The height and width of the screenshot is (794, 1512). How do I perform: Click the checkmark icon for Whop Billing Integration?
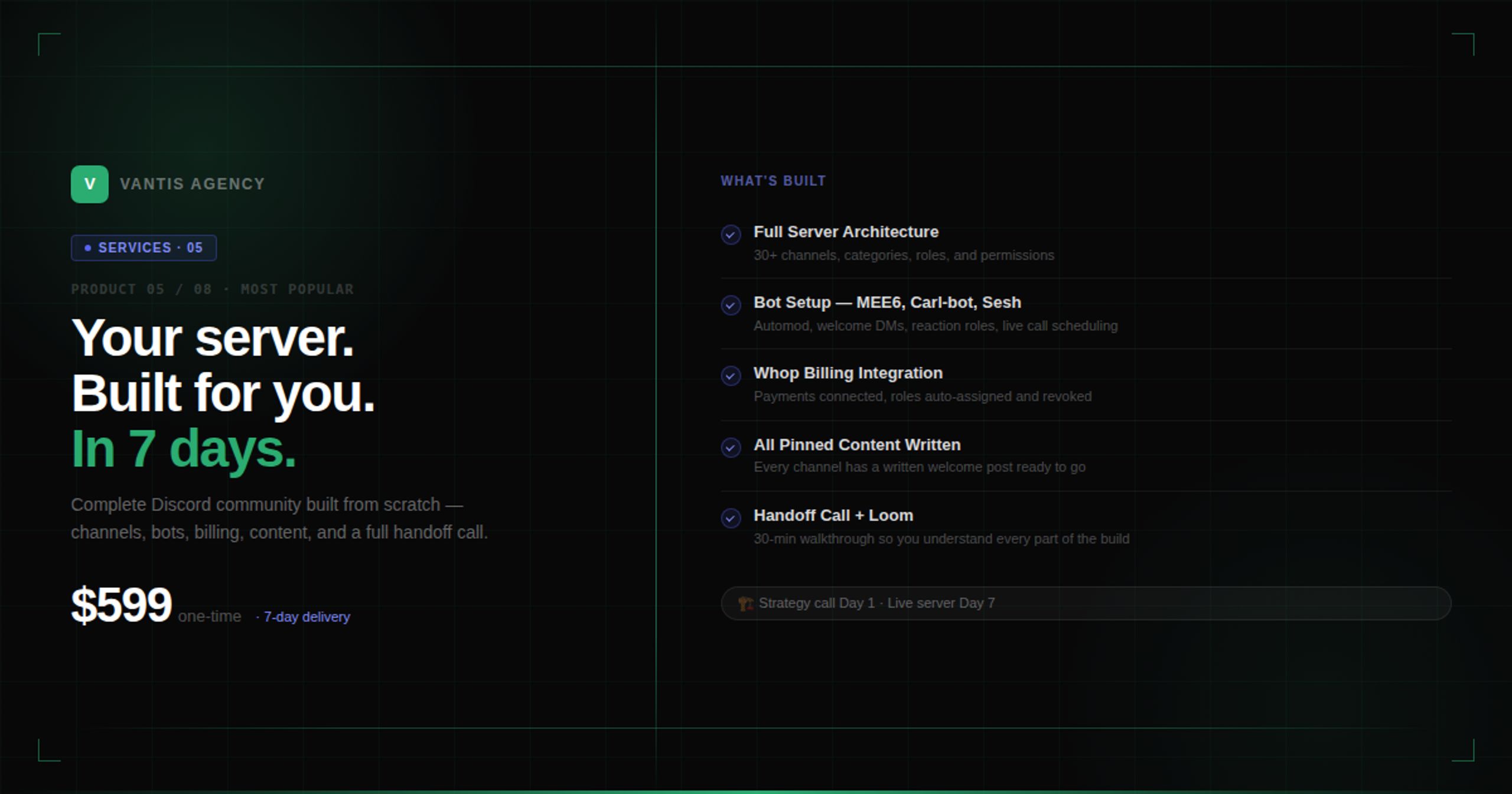[731, 376]
